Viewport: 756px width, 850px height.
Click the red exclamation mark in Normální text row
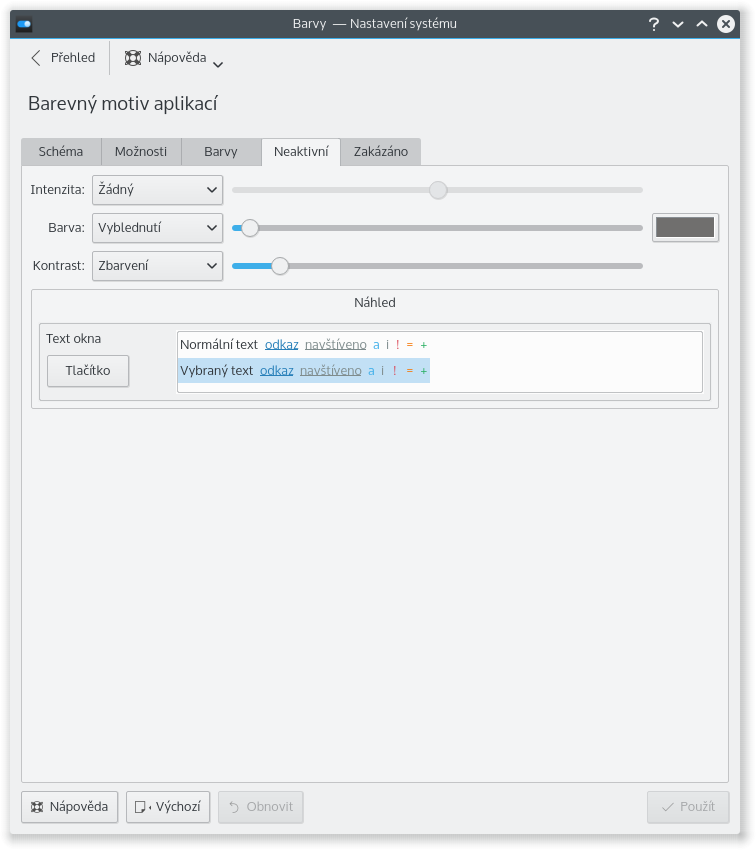click(x=397, y=345)
